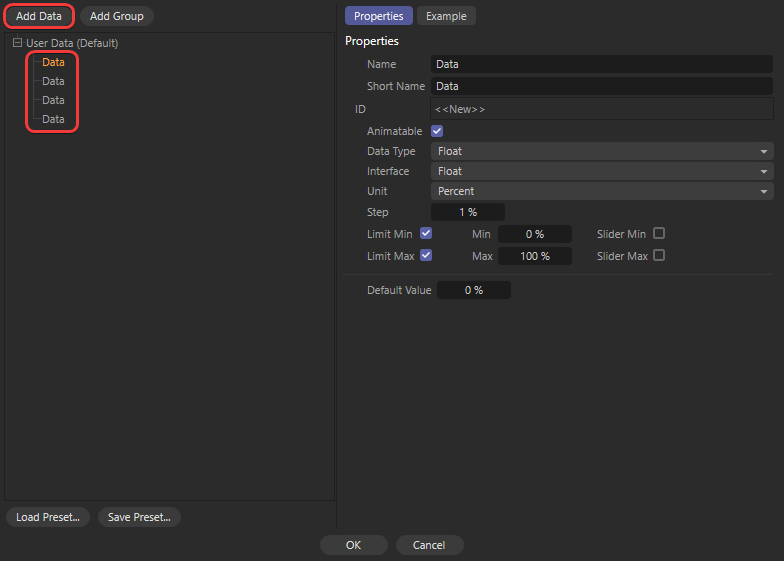Disable the Limit Min checkbox
784x561 pixels.
pos(426,233)
